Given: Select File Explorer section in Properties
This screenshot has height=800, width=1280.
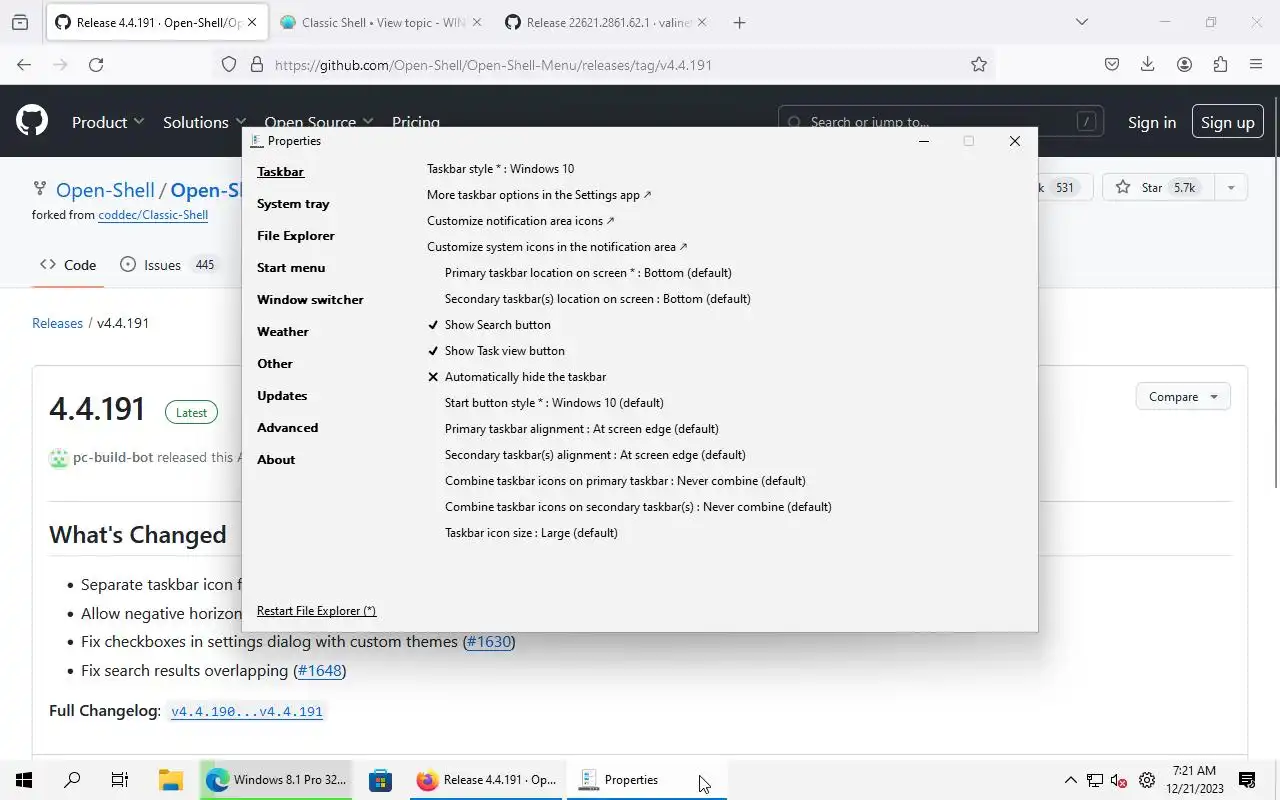Looking at the screenshot, I should [296, 235].
